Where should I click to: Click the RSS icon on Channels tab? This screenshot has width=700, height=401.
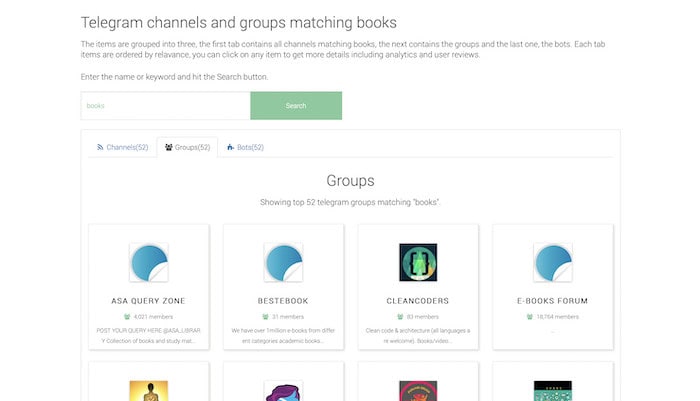coord(100,147)
